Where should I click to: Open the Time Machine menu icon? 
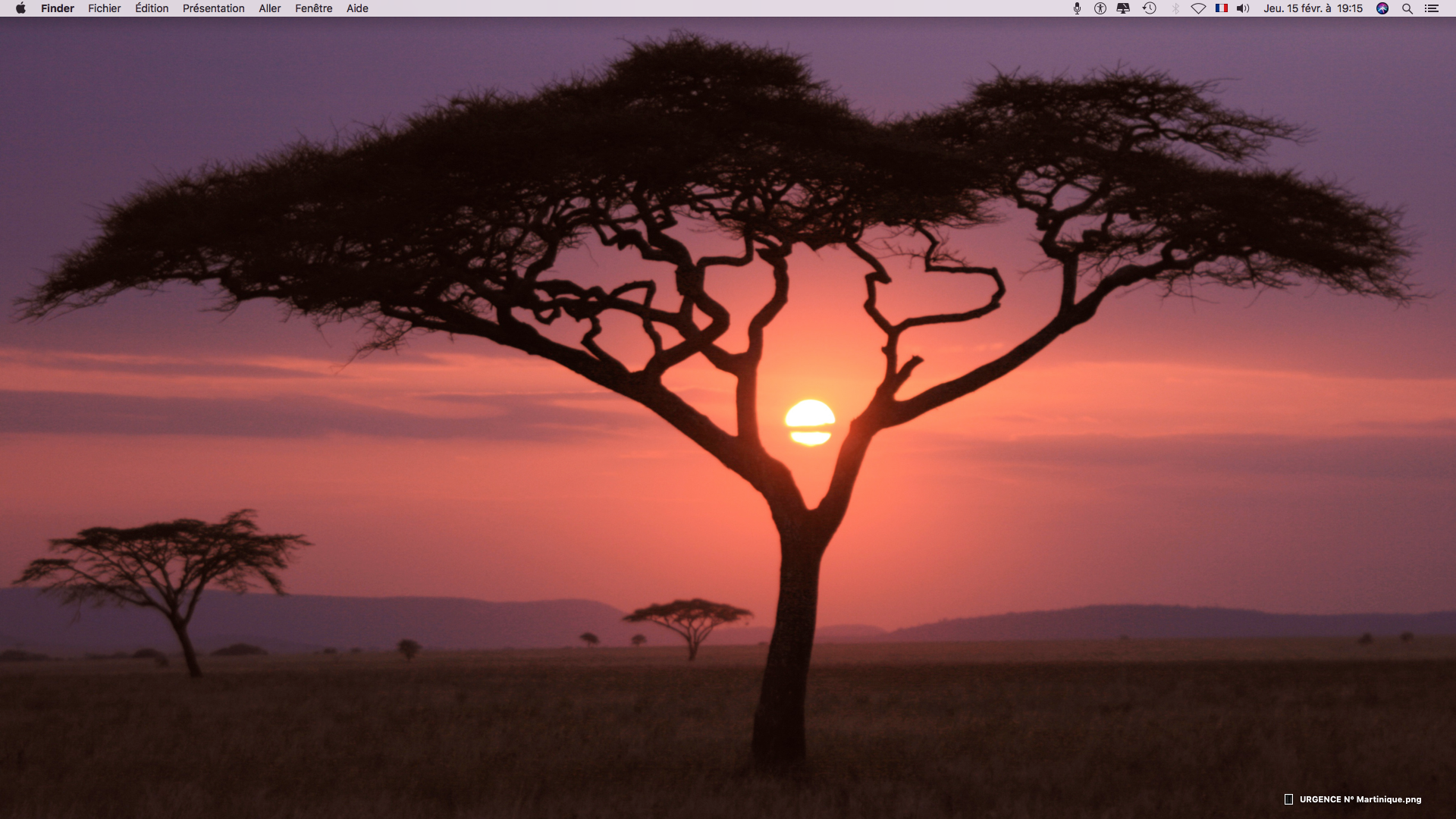[1149, 8]
